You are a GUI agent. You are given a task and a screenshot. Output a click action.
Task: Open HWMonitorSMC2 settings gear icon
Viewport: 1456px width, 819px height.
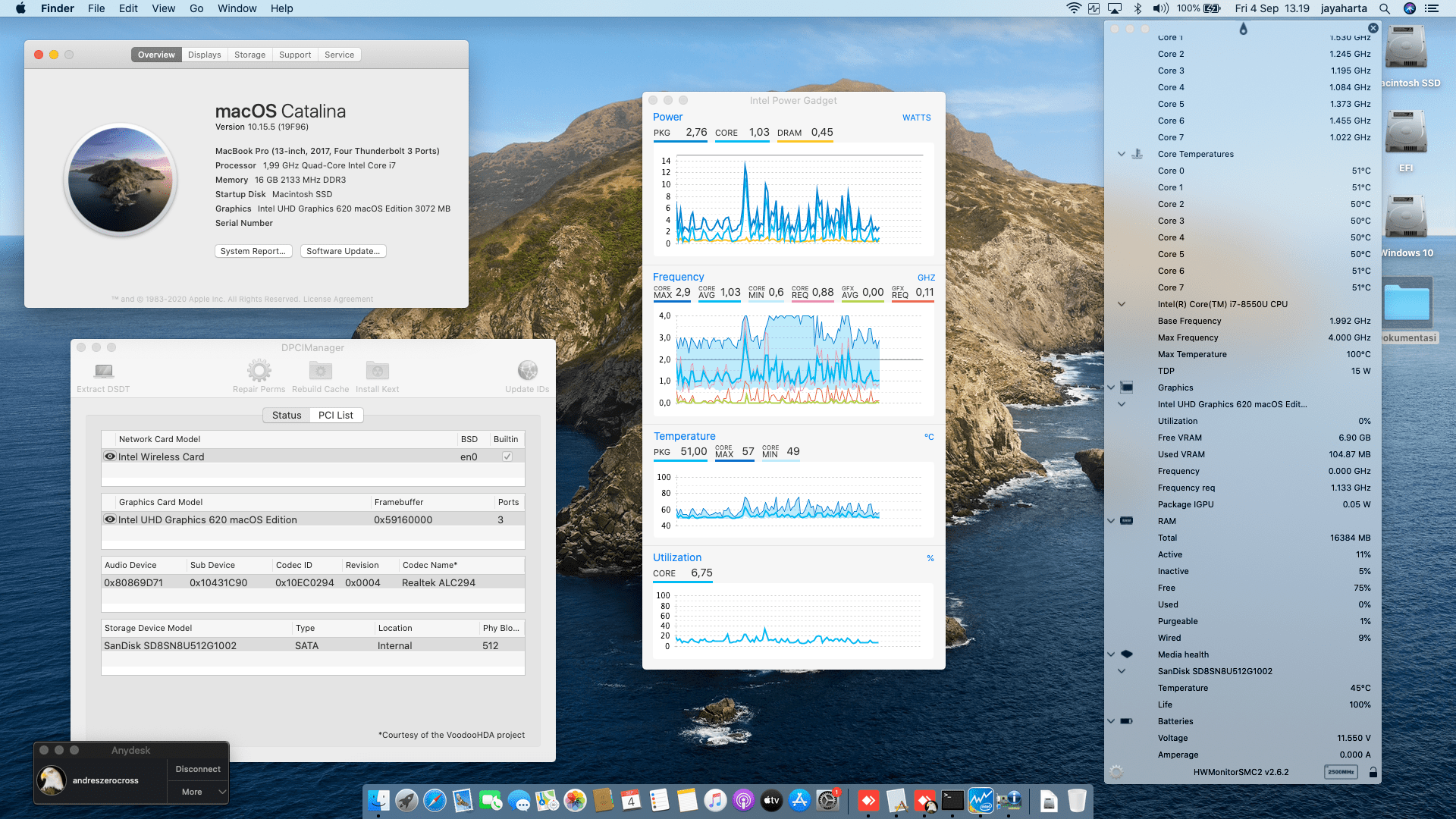(1116, 772)
